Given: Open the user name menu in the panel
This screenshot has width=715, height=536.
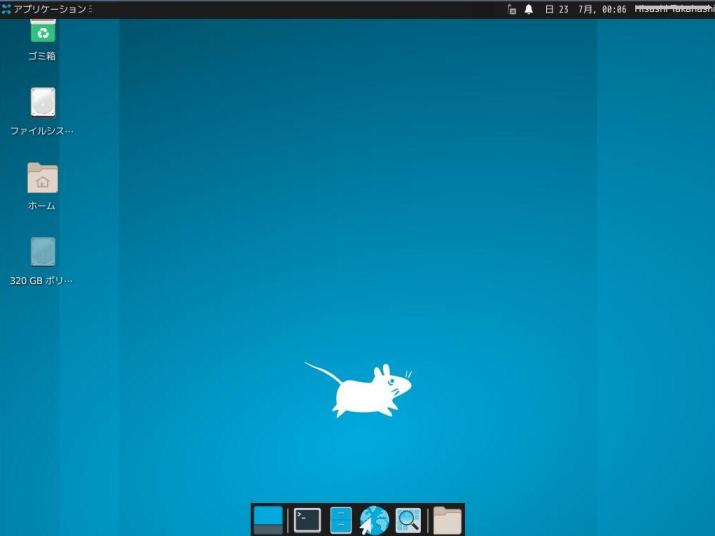Looking at the screenshot, I should 674,9.
